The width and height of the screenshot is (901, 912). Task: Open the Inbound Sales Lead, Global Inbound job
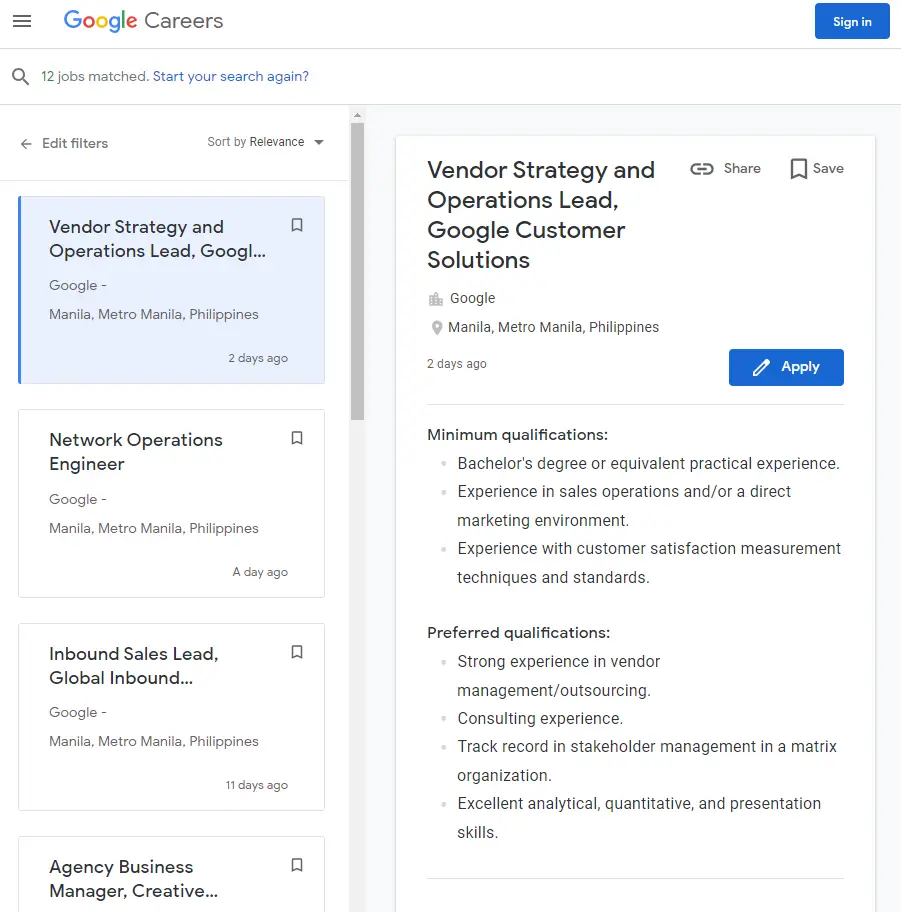(x=172, y=717)
